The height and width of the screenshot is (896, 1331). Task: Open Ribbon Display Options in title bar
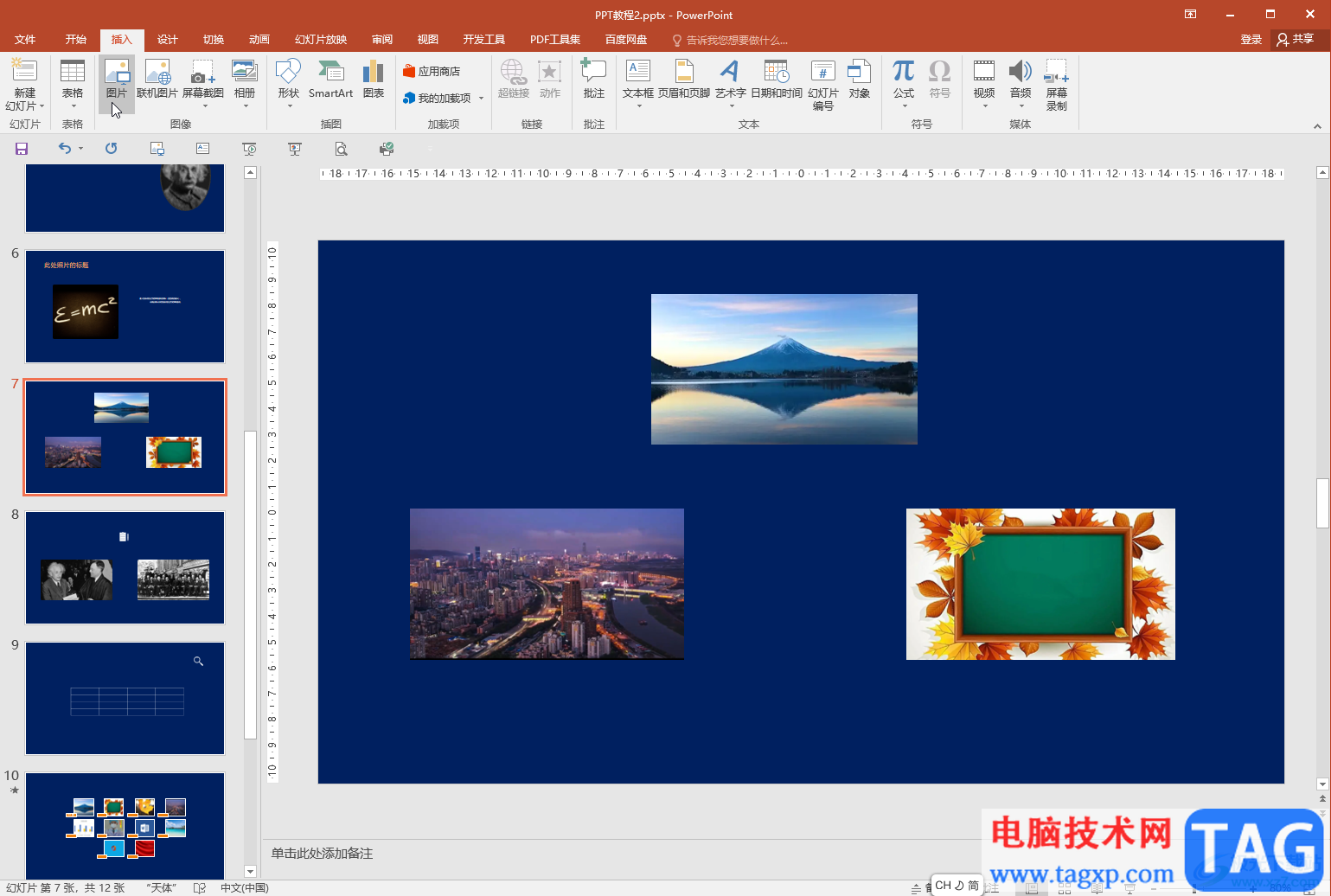[x=1191, y=15]
